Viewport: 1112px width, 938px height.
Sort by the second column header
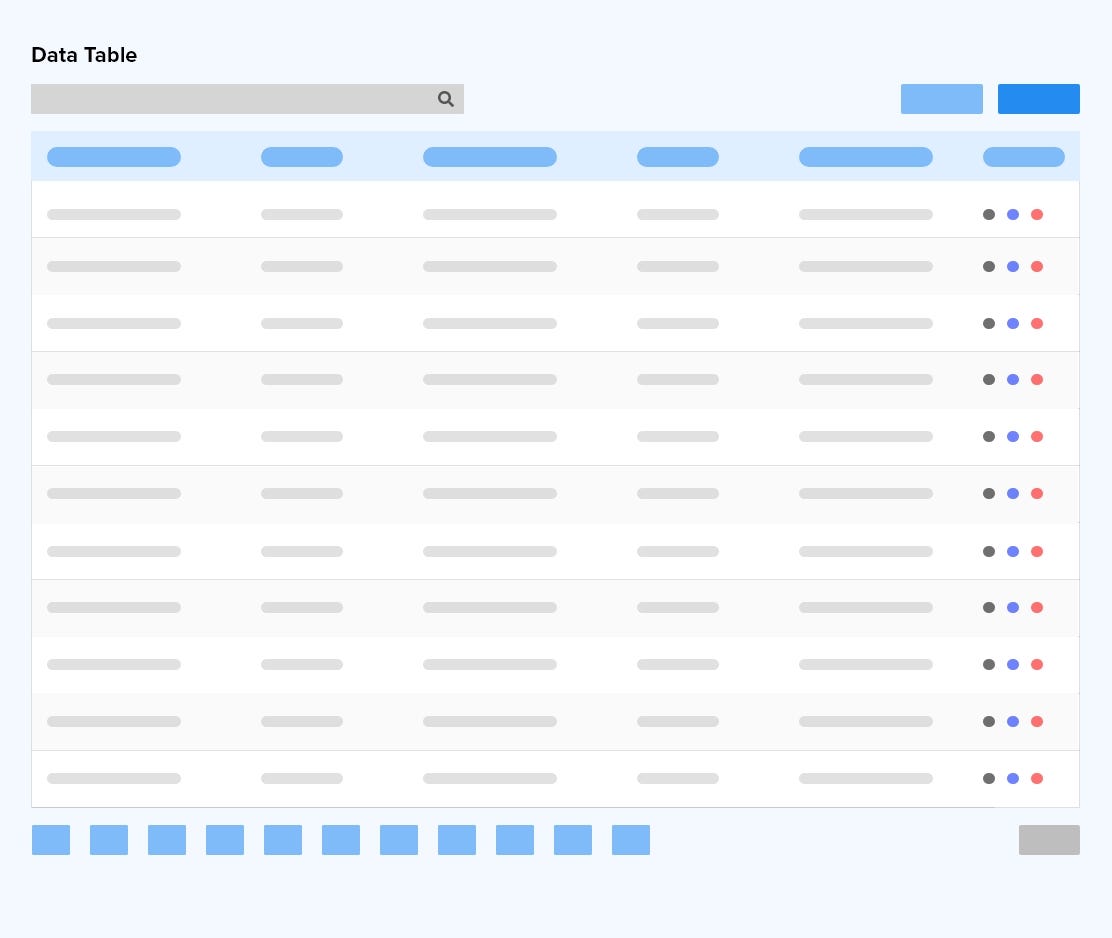point(301,157)
